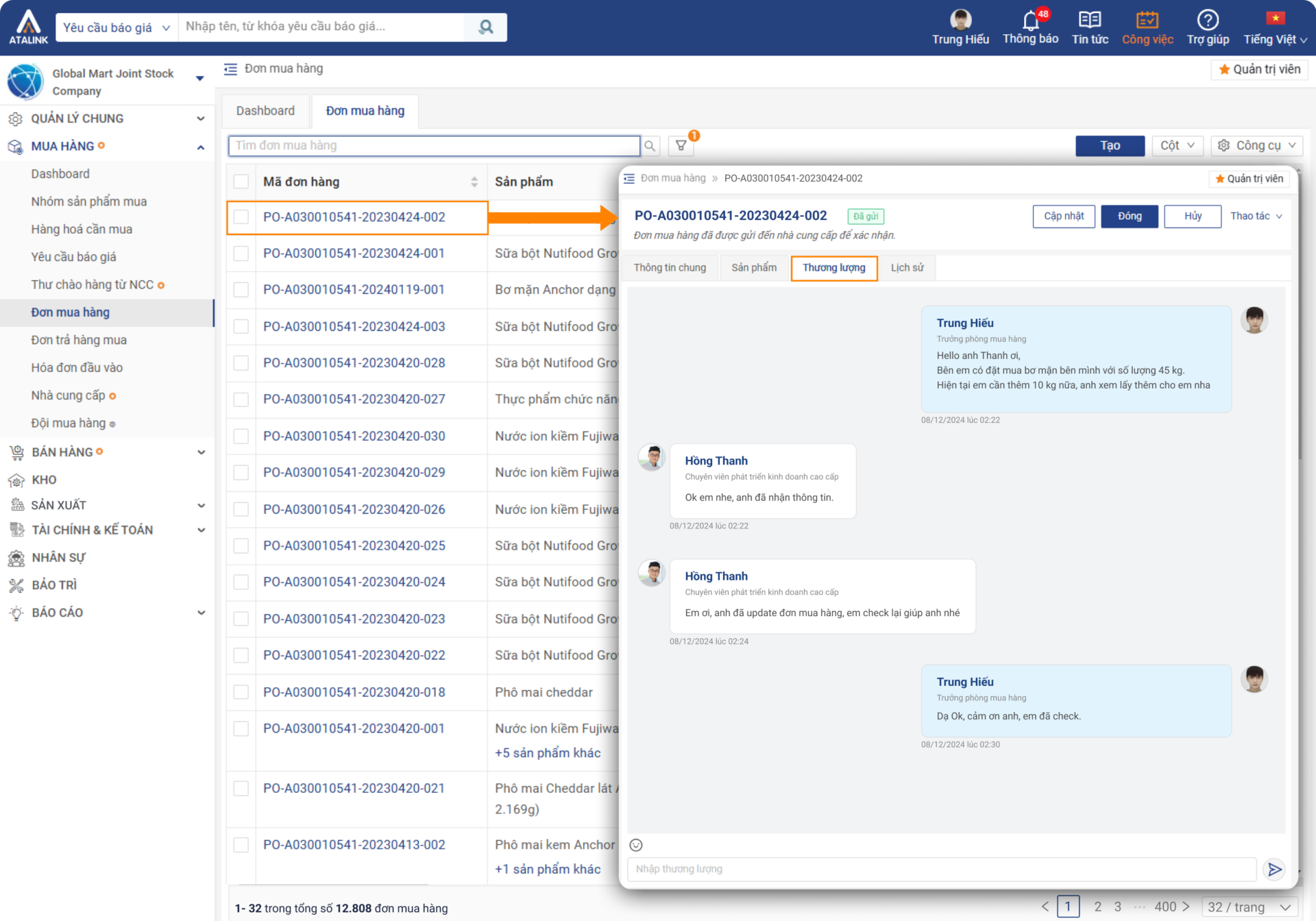Open Sản phẩm tab in popup
Screen dimensions: 1316x921
[x=754, y=268]
